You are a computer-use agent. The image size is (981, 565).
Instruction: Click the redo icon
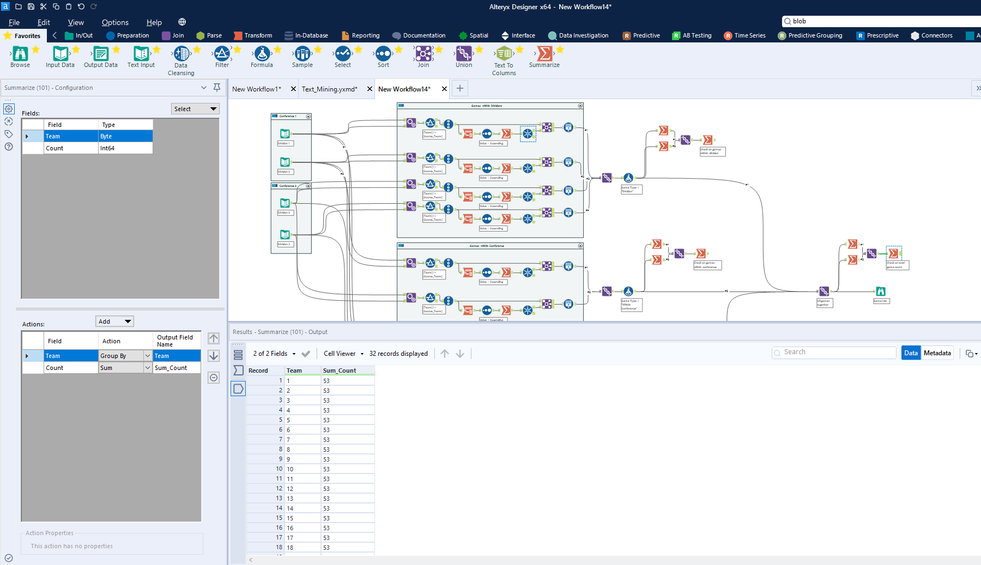(x=93, y=6)
